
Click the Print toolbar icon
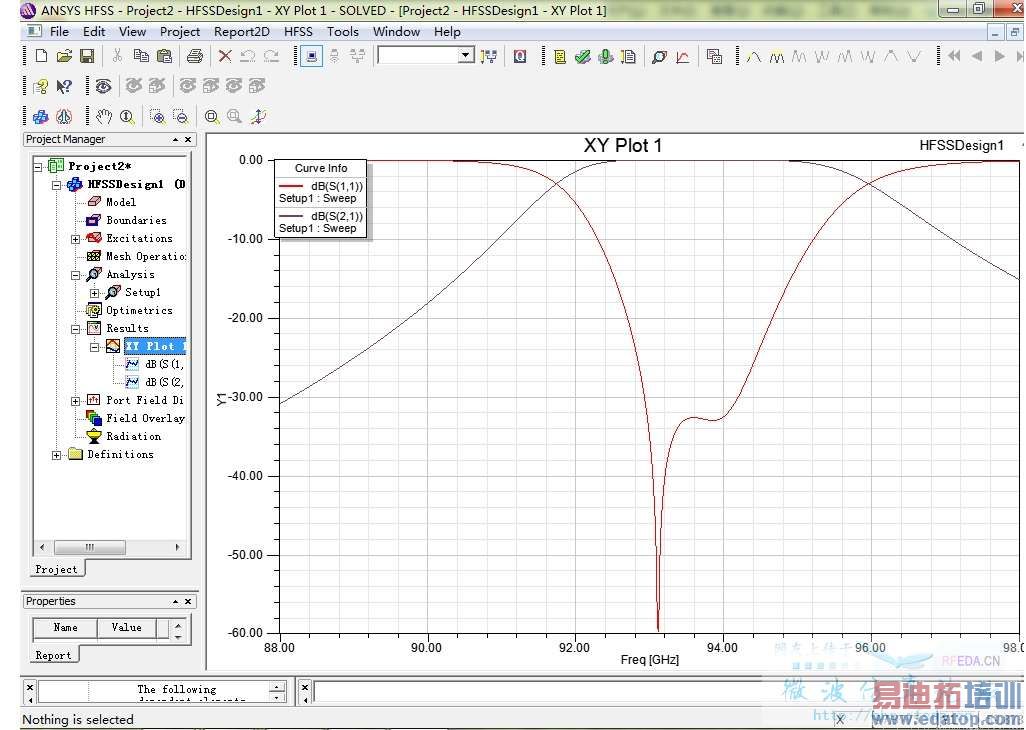click(x=195, y=56)
